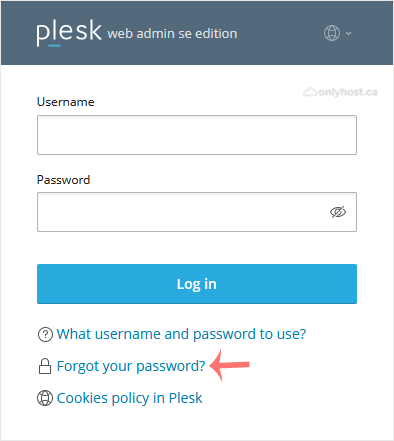Screen dimensions: 394x441
Task: Open the Forgot your password? link
Action: pyautogui.click(x=131, y=366)
